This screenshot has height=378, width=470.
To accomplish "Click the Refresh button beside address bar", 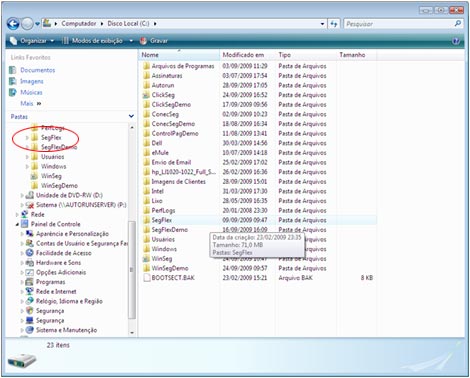I will pyautogui.click(x=334, y=24).
